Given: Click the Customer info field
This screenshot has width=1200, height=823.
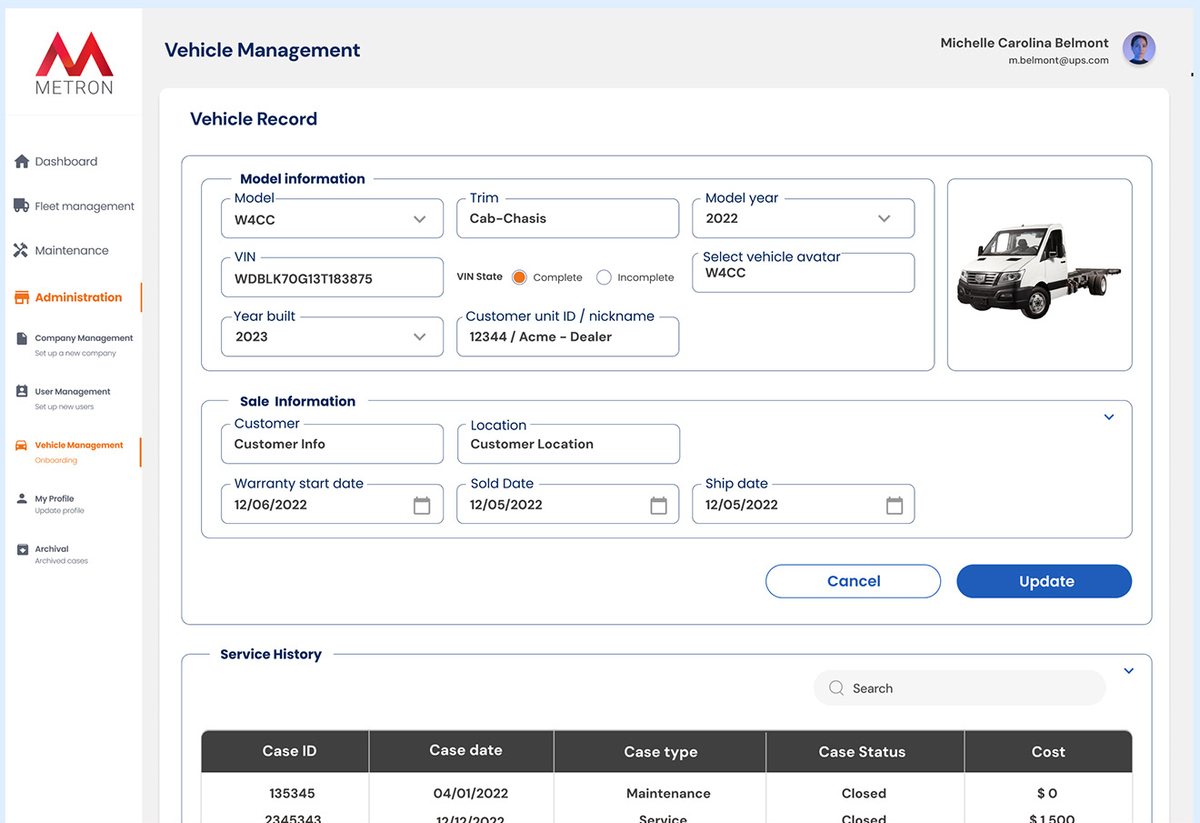Looking at the screenshot, I should point(332,444).
